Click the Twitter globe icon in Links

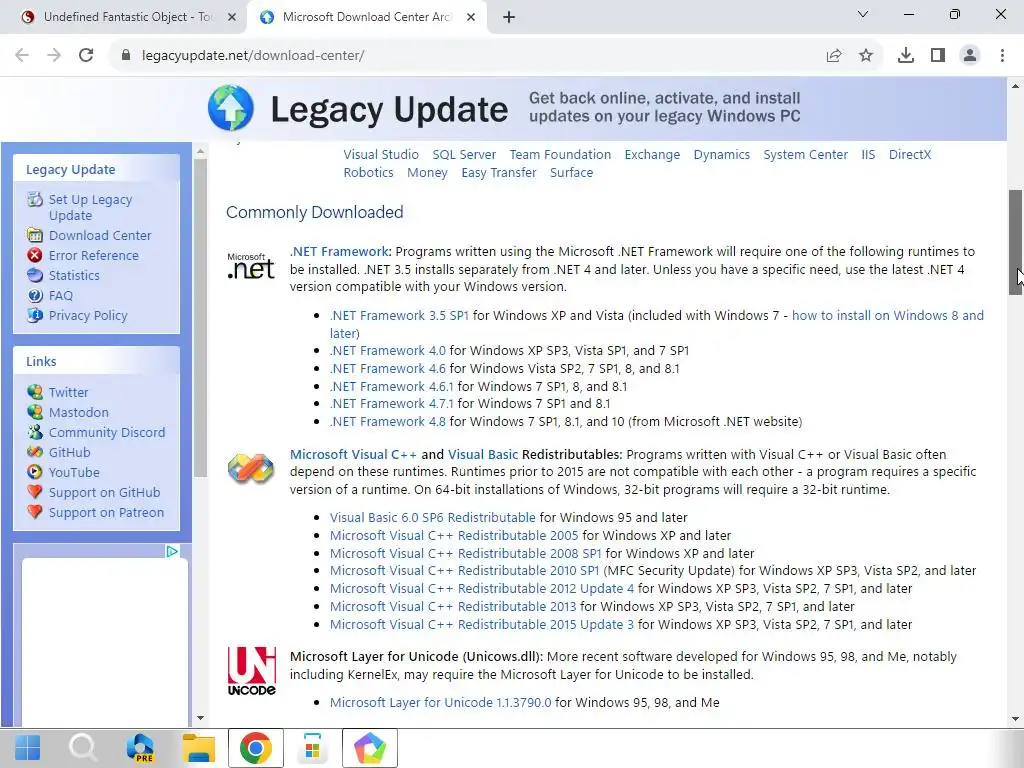(x=35, y=392)
